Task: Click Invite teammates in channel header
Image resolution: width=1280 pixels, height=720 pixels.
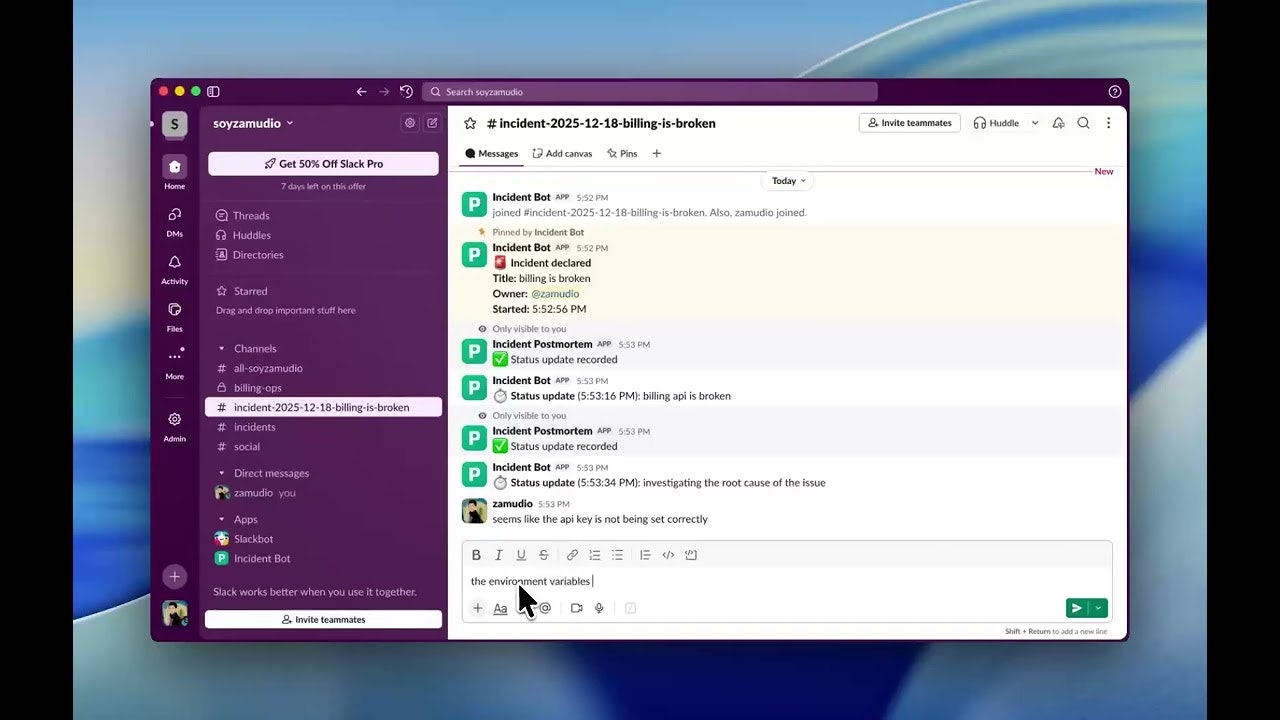Action: (910, 123)
